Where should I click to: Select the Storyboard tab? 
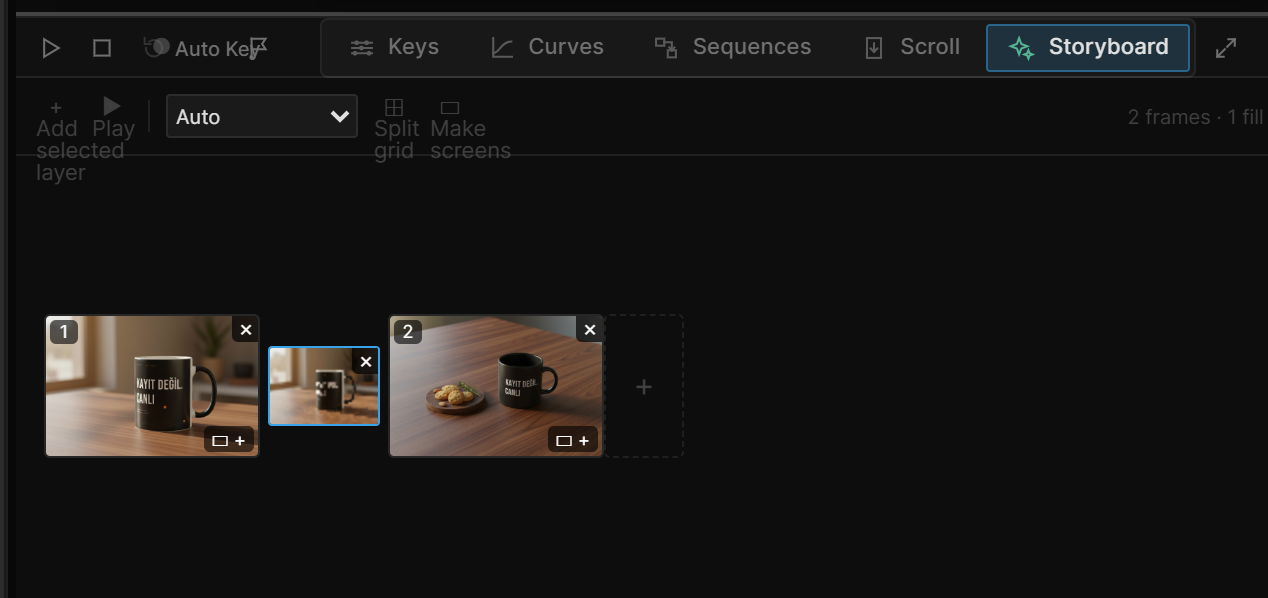[1088, 48]
